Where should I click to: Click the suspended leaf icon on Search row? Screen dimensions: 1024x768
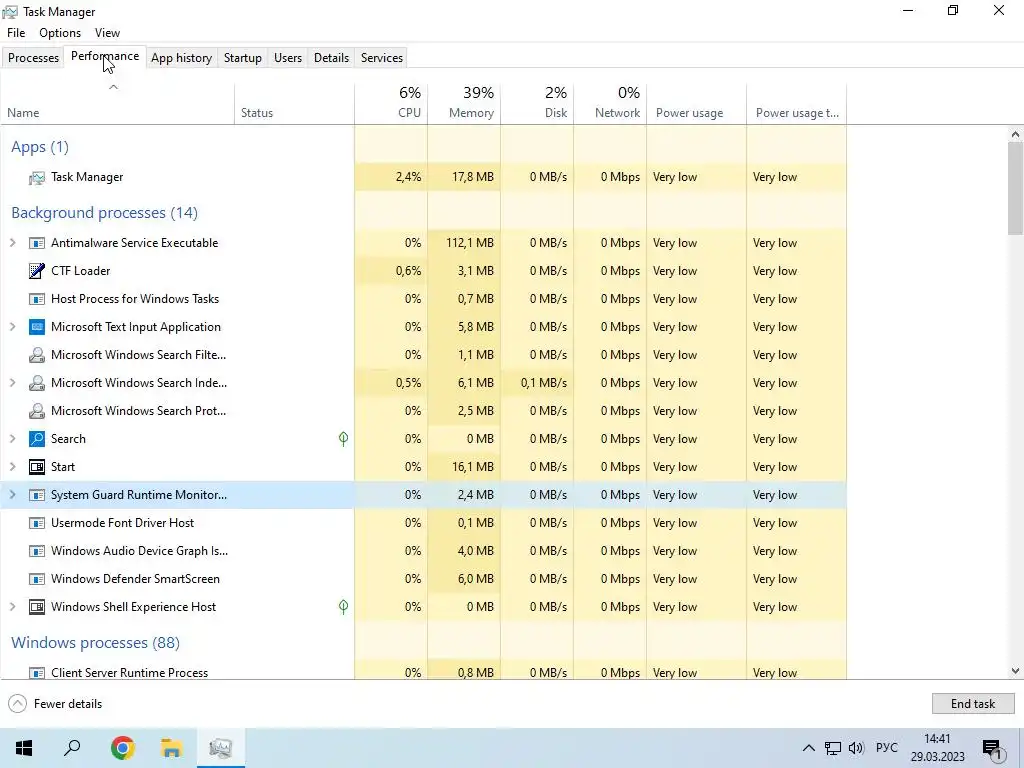point(344,439)
